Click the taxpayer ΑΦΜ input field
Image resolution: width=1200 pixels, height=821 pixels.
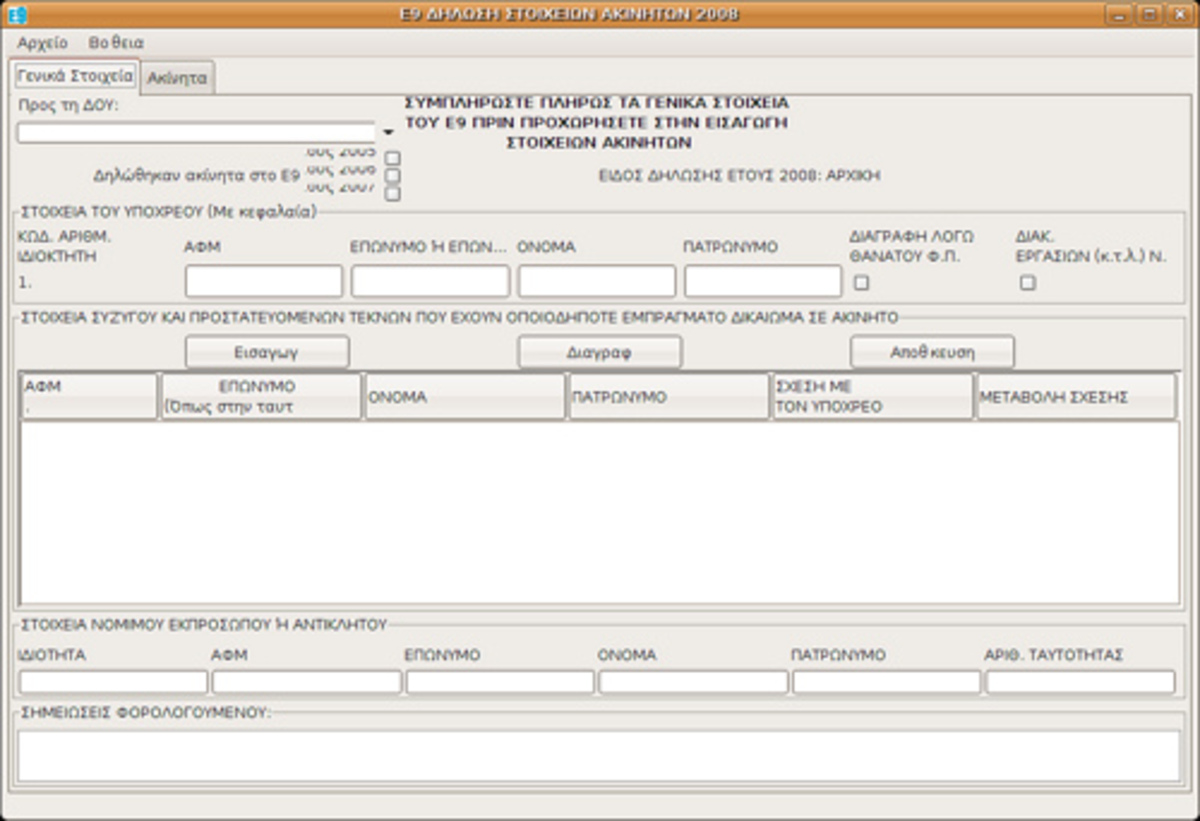264,282
